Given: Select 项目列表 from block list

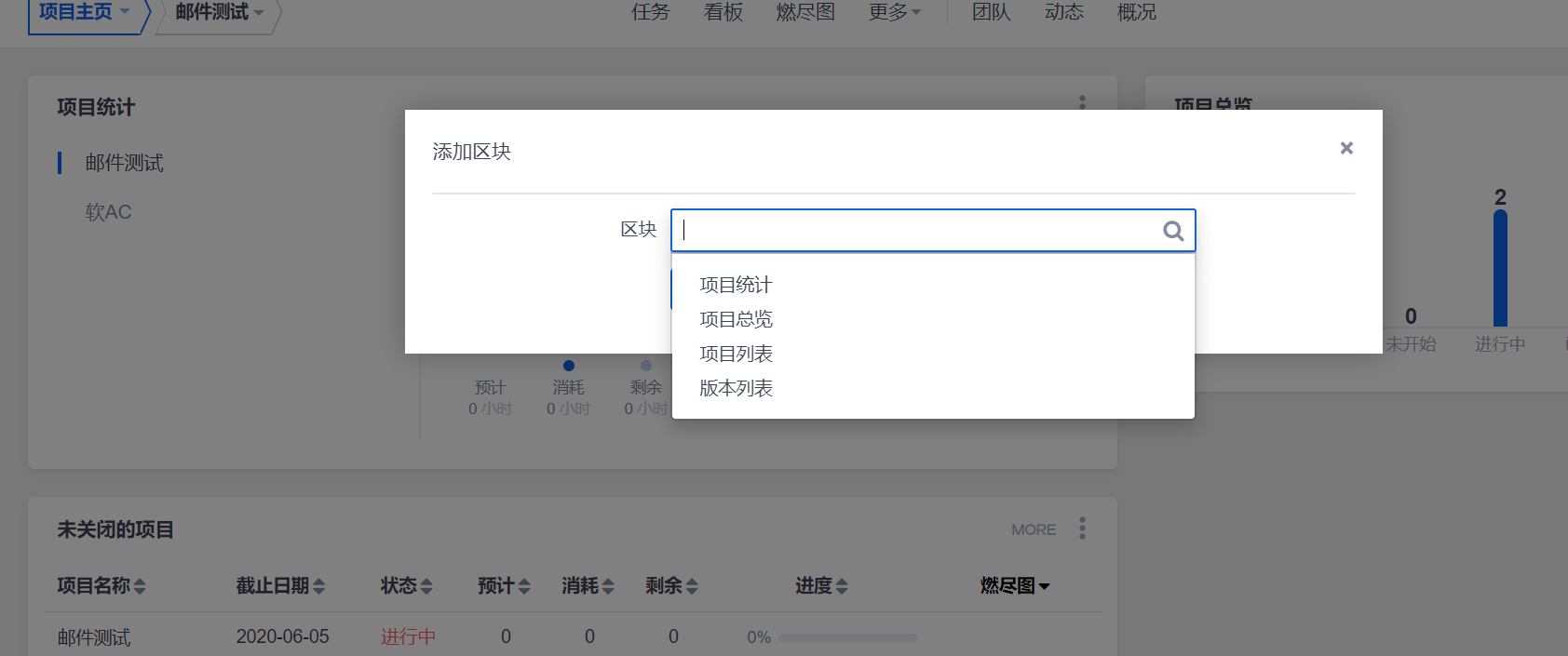Looking at the screenshot, I should tap(736, 354).
